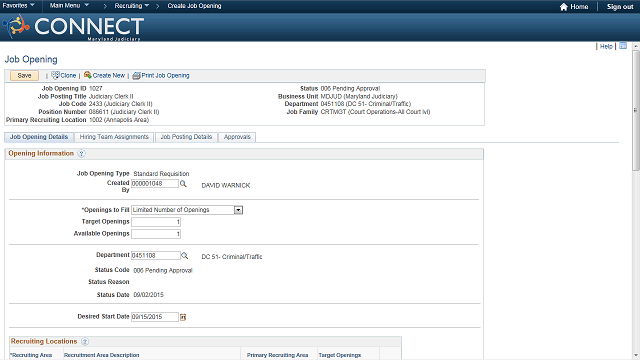Viewport: 640px width, 360px height.
Task: Click the Status Date value 09/02/2015
Action: [x=148, y=295]
